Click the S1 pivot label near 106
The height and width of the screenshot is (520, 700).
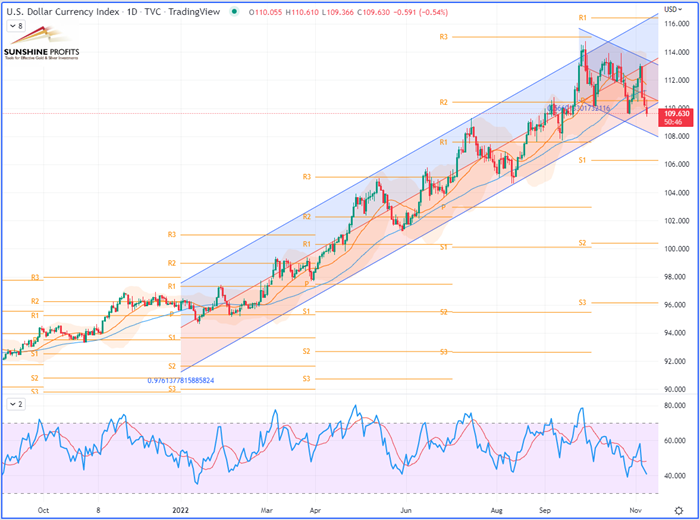pos(582,160)
